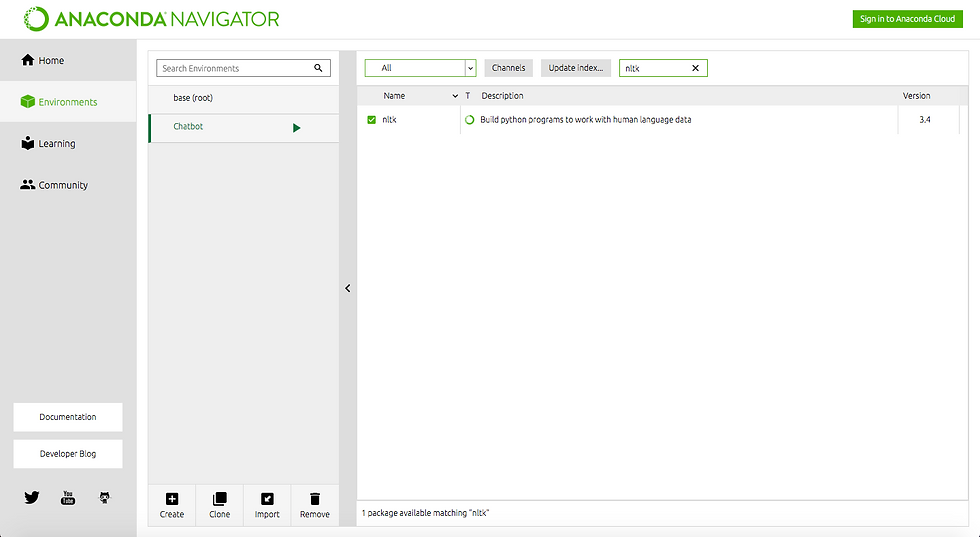Screen dimensions: 980x537
Task: Click the green circle icon for nltk
Action: tap(469, 119)
